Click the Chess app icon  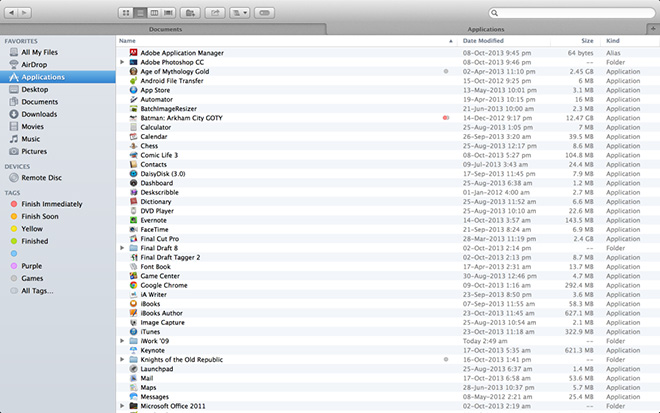click(x=133, y=146)
